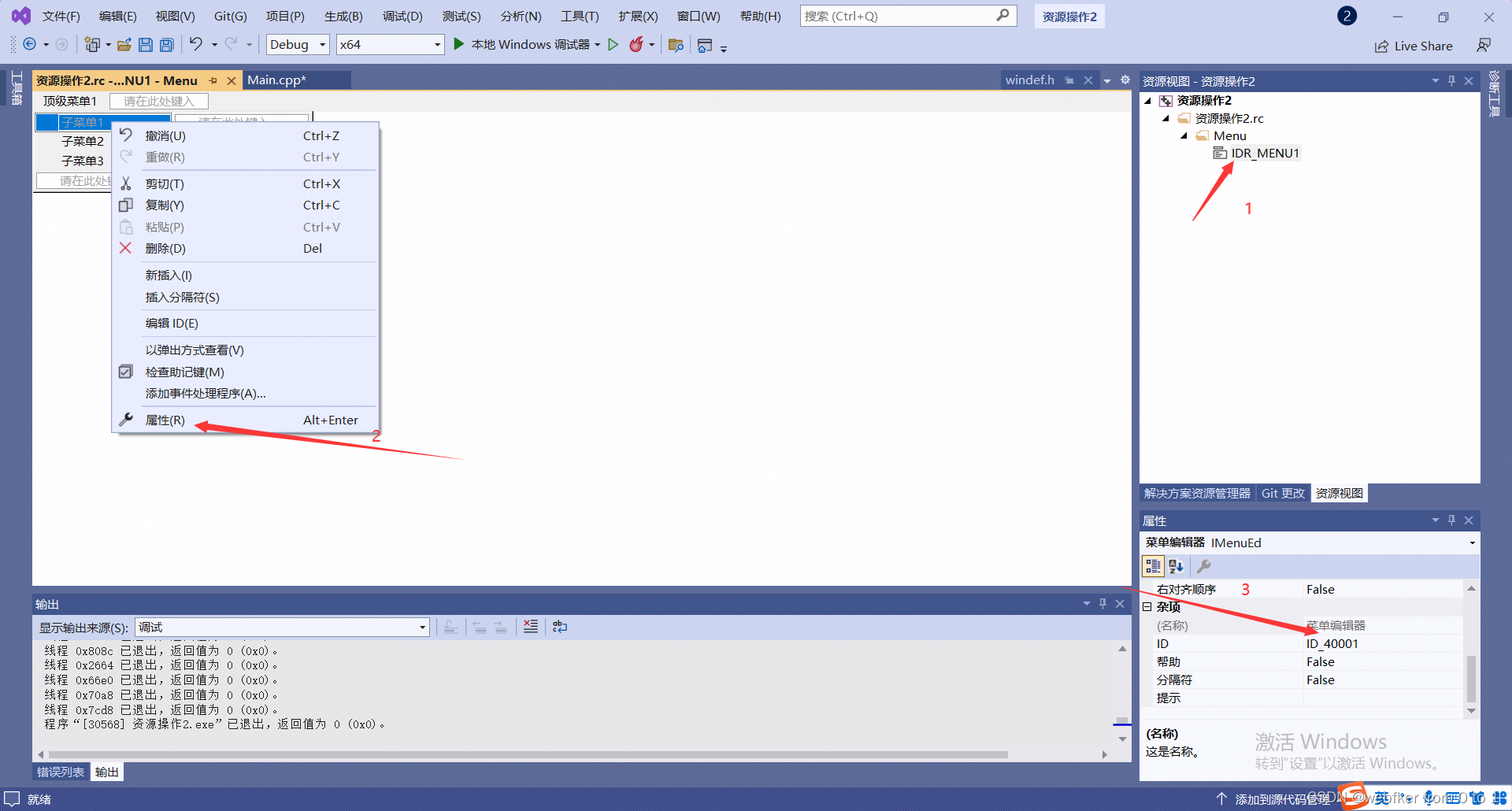Open the 调试(D) menu
The width and height of the screenshot is (1512, 811).
[402, 16]
